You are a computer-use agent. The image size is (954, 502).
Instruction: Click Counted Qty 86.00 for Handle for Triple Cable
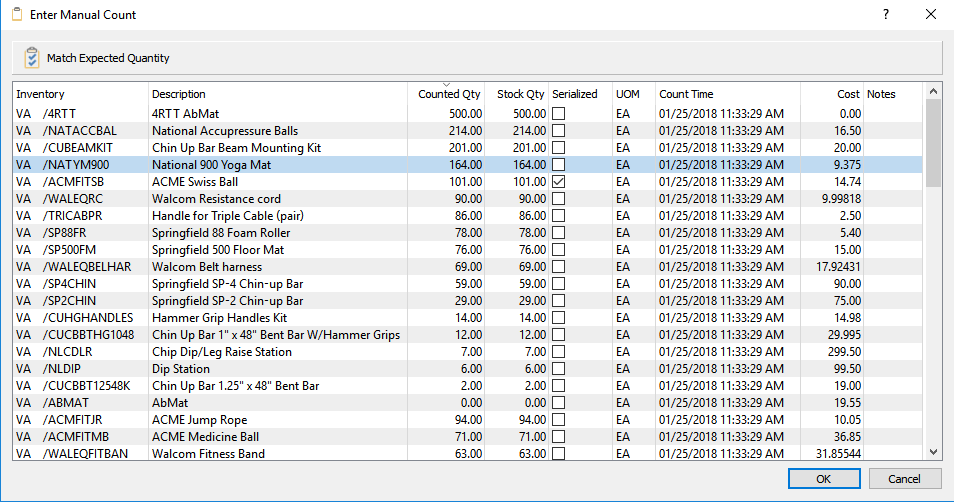[x=468, y=216]
